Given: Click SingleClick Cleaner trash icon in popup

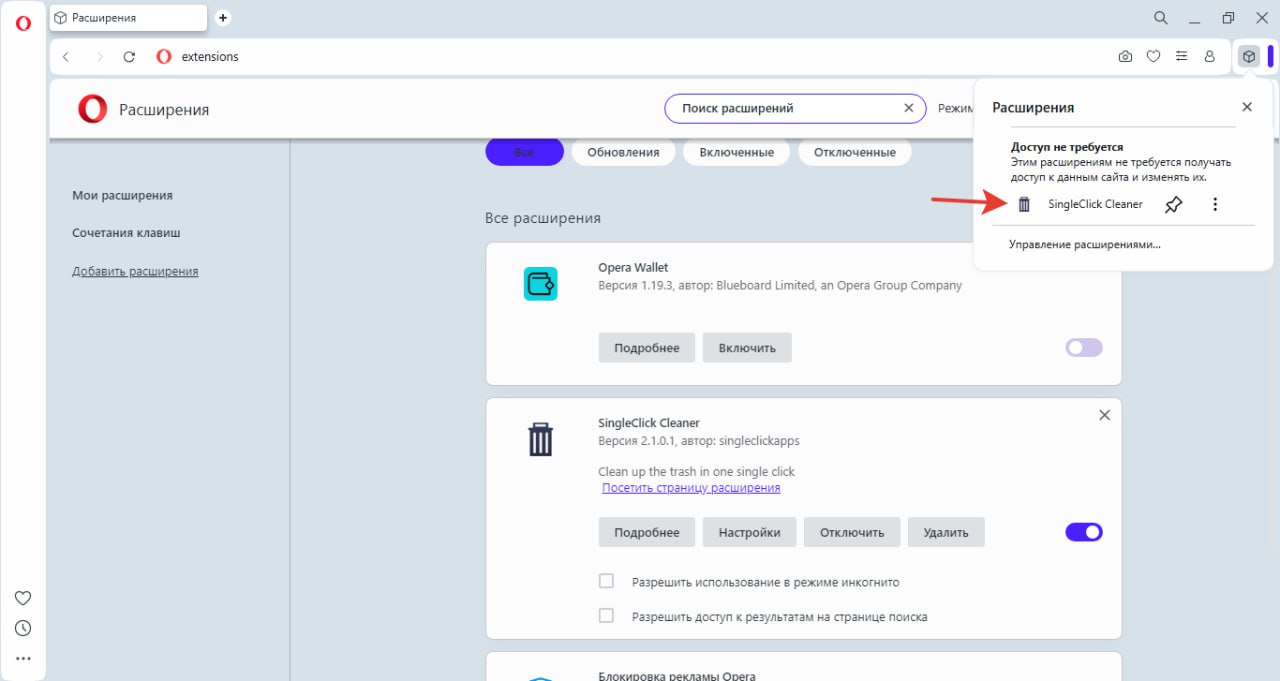Looking at the screenshot, I should (1024, 204).
